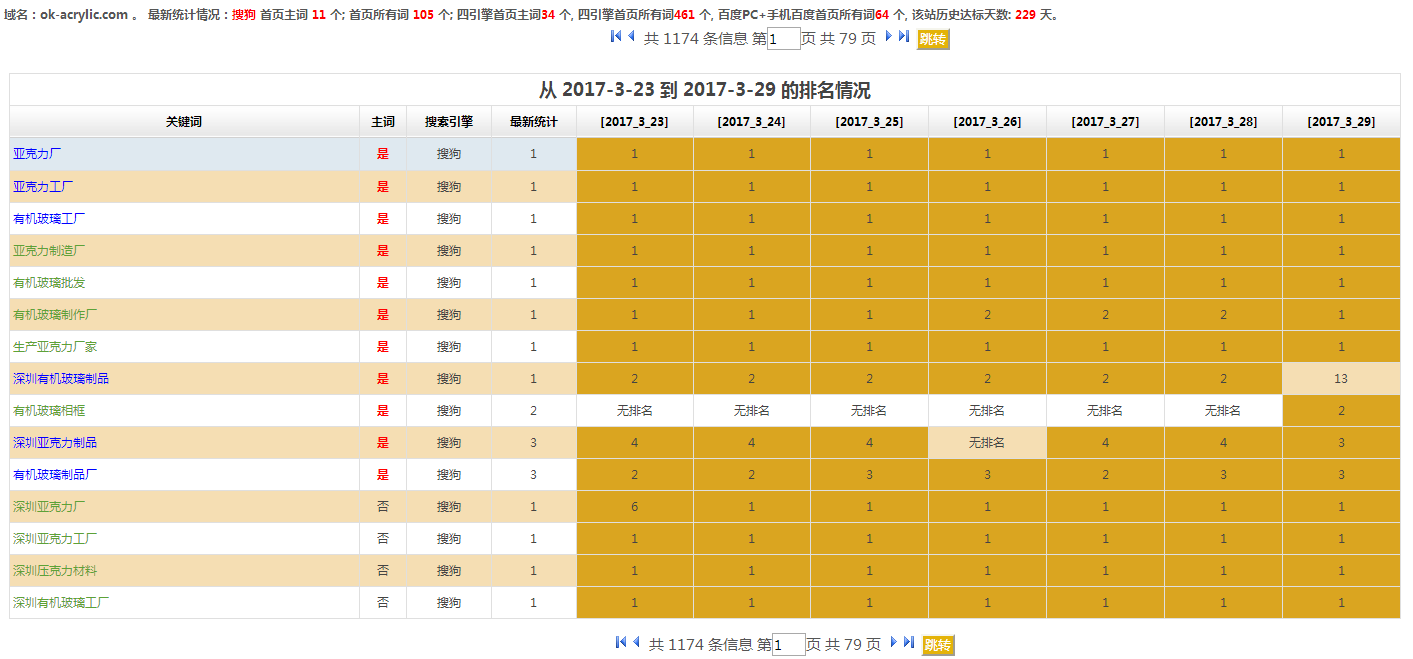Open the 亚克力厂 keyword link
The height and width of the screenshot is (659, 1413).
coord(37,154)
